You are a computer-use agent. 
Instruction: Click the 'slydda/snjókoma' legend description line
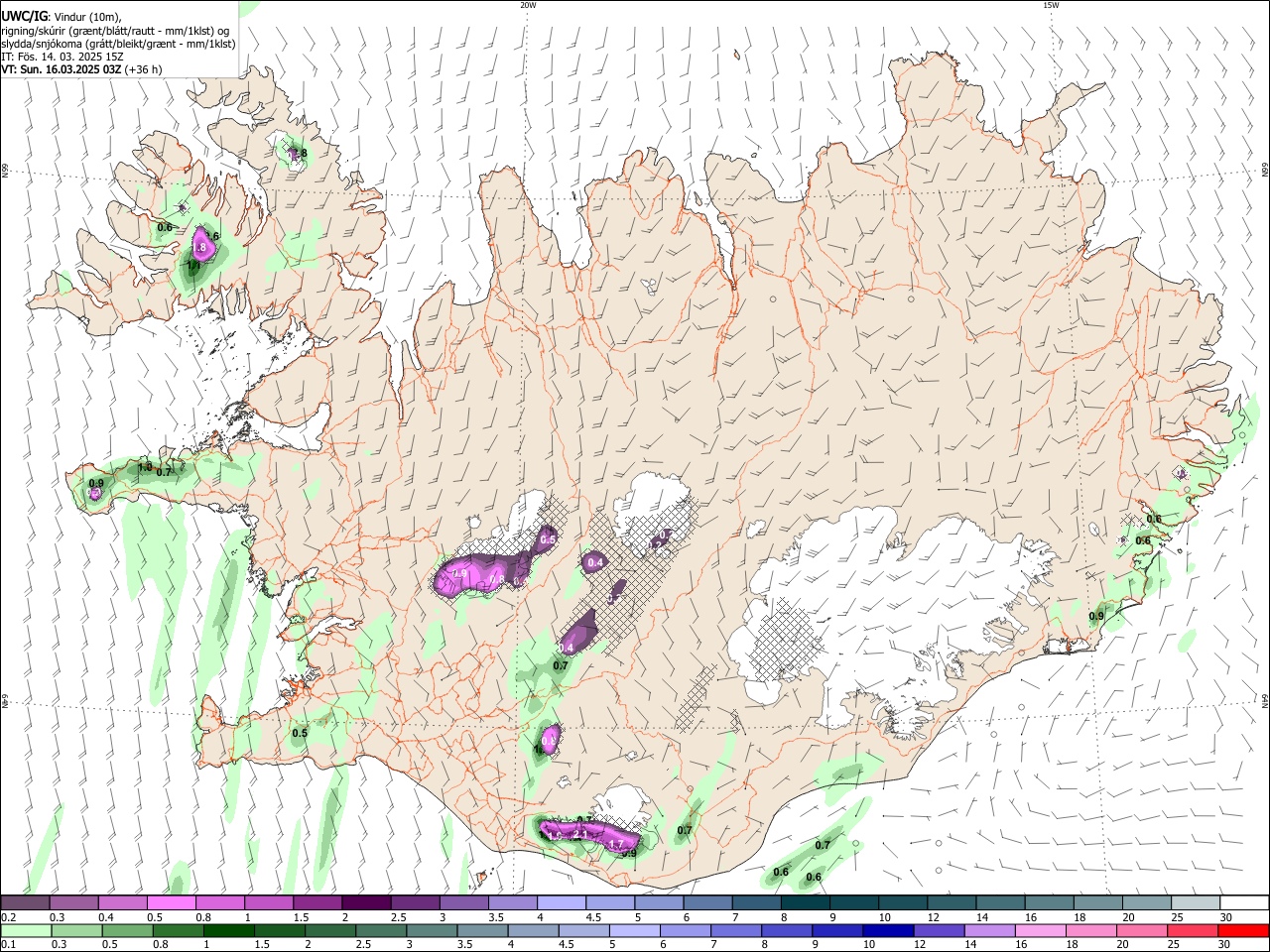click(x=118, y=44)
